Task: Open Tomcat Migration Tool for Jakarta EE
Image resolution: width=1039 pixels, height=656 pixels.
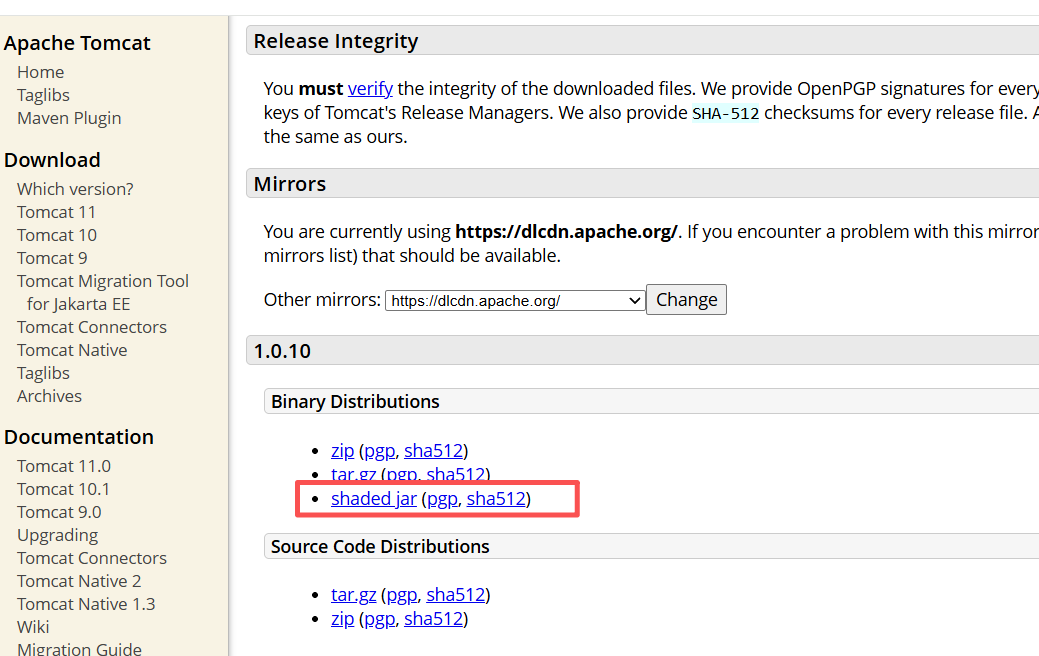Action: [x=102, y=281]
